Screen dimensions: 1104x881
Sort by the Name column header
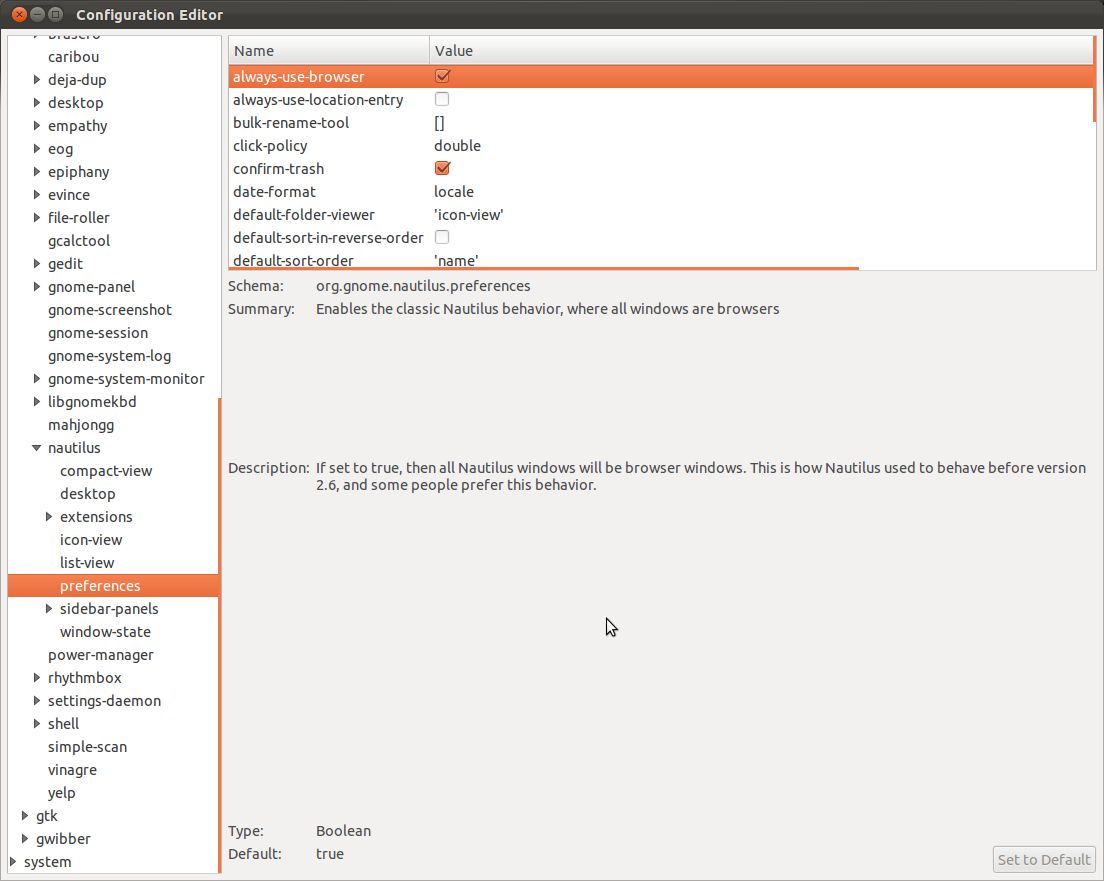coord(328,51)
